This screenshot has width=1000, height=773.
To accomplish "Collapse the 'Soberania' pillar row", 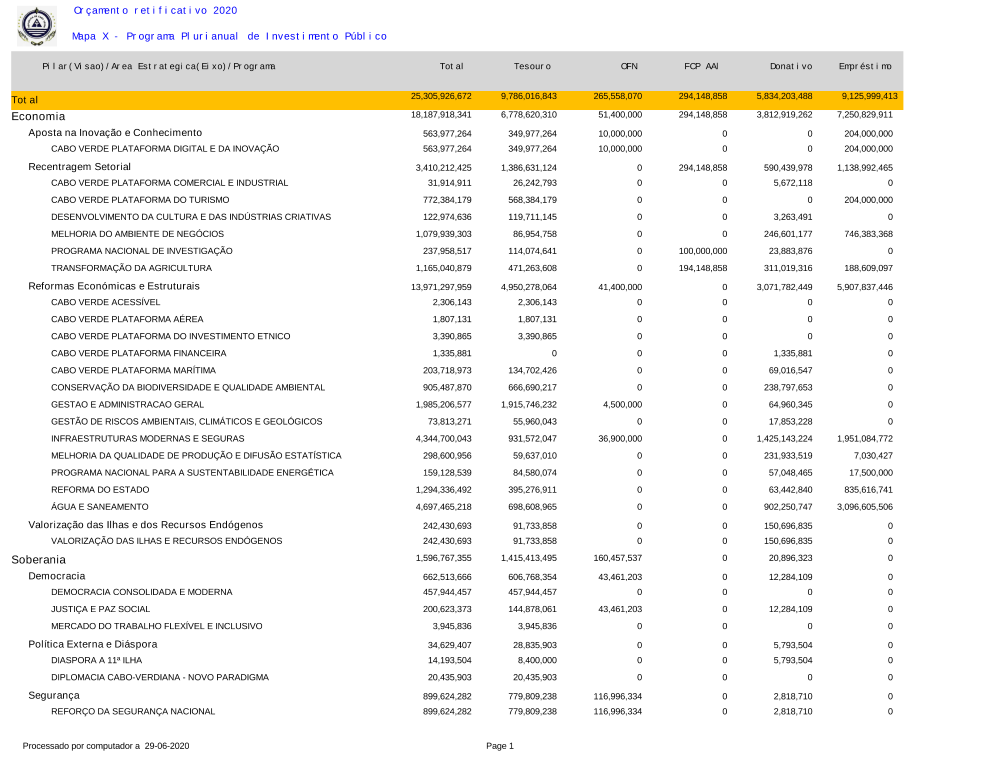I will [39, 560].
